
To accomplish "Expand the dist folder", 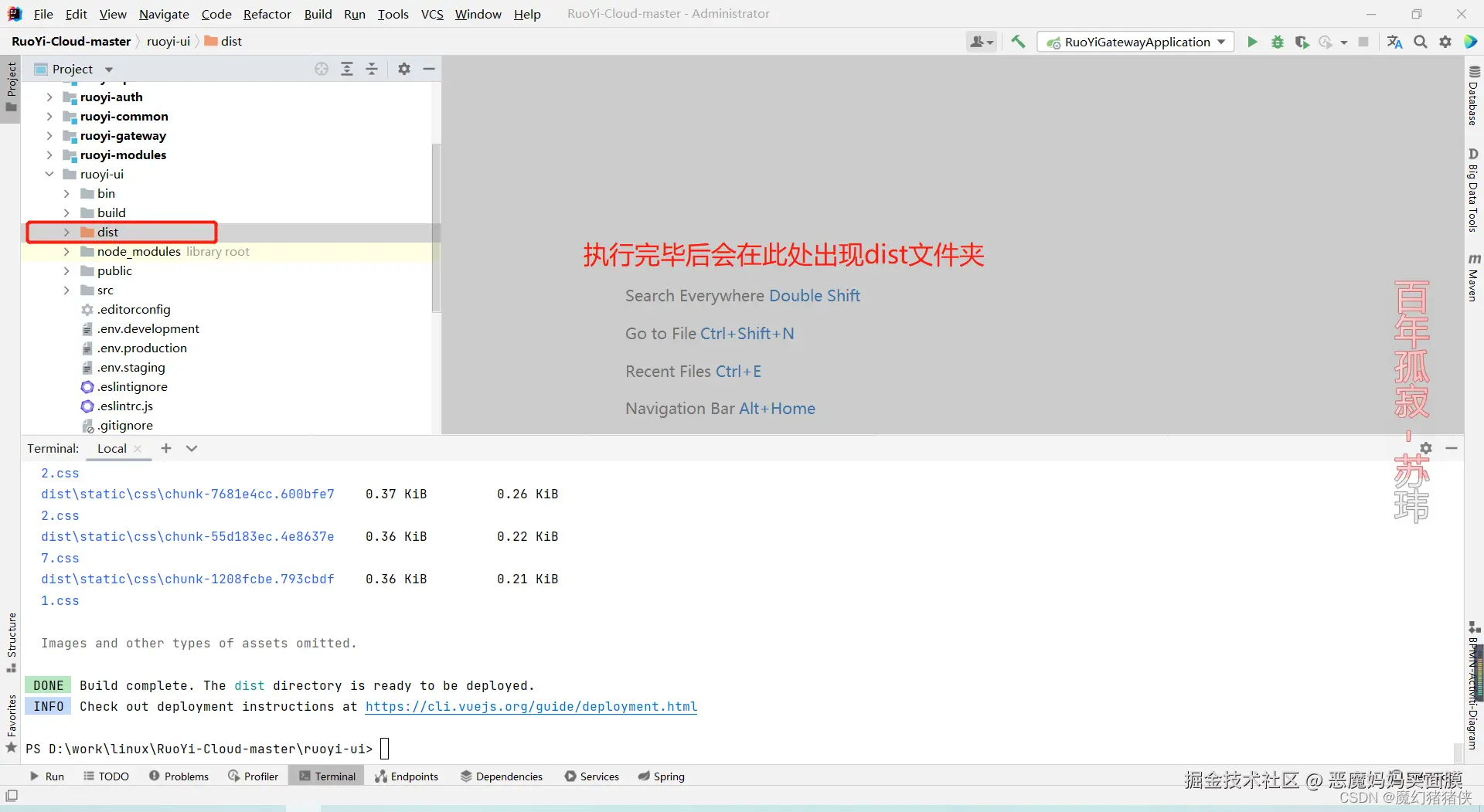I will pos(66,232).
